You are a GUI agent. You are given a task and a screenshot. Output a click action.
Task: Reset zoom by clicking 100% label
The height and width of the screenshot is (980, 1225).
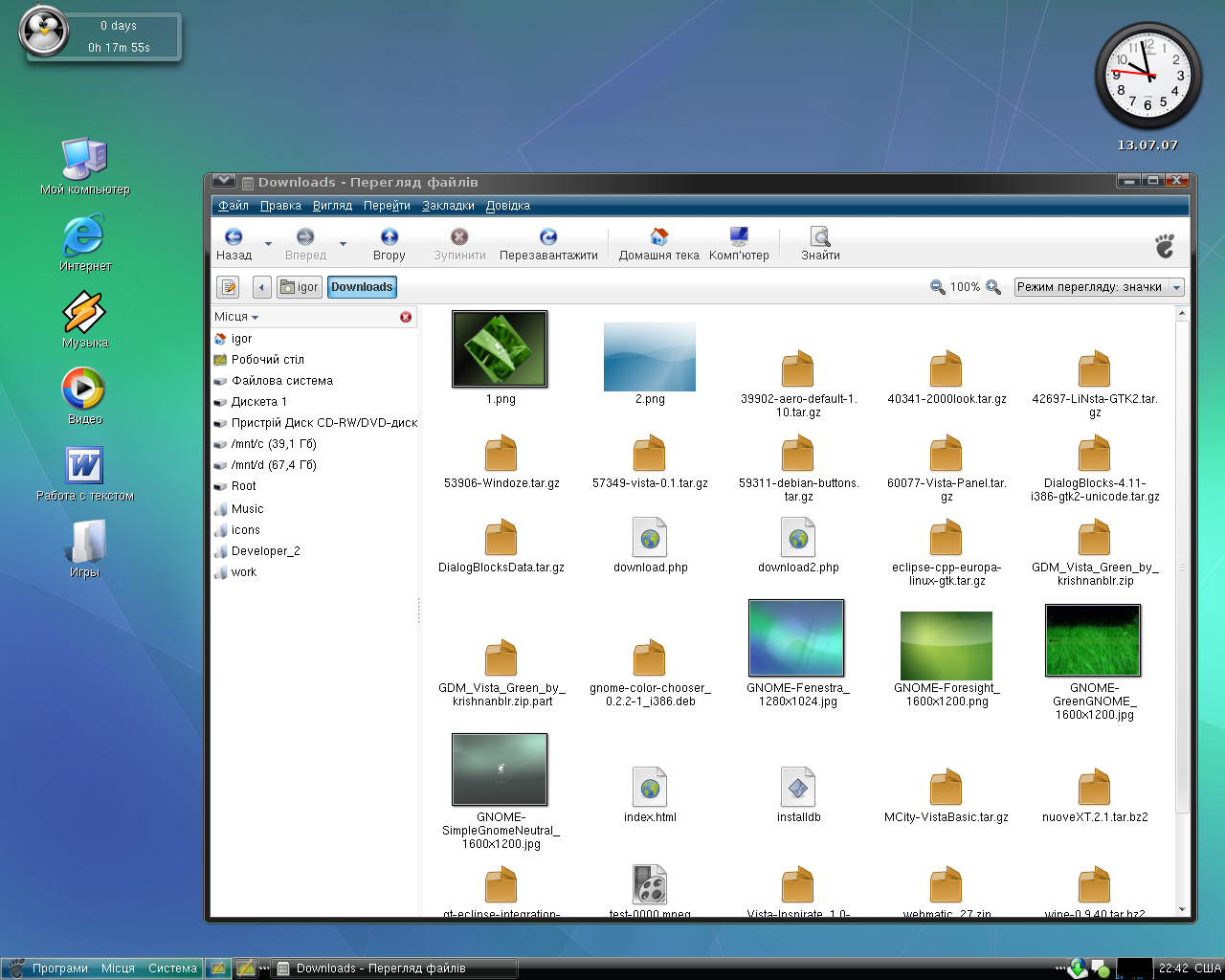click(965, 287)
